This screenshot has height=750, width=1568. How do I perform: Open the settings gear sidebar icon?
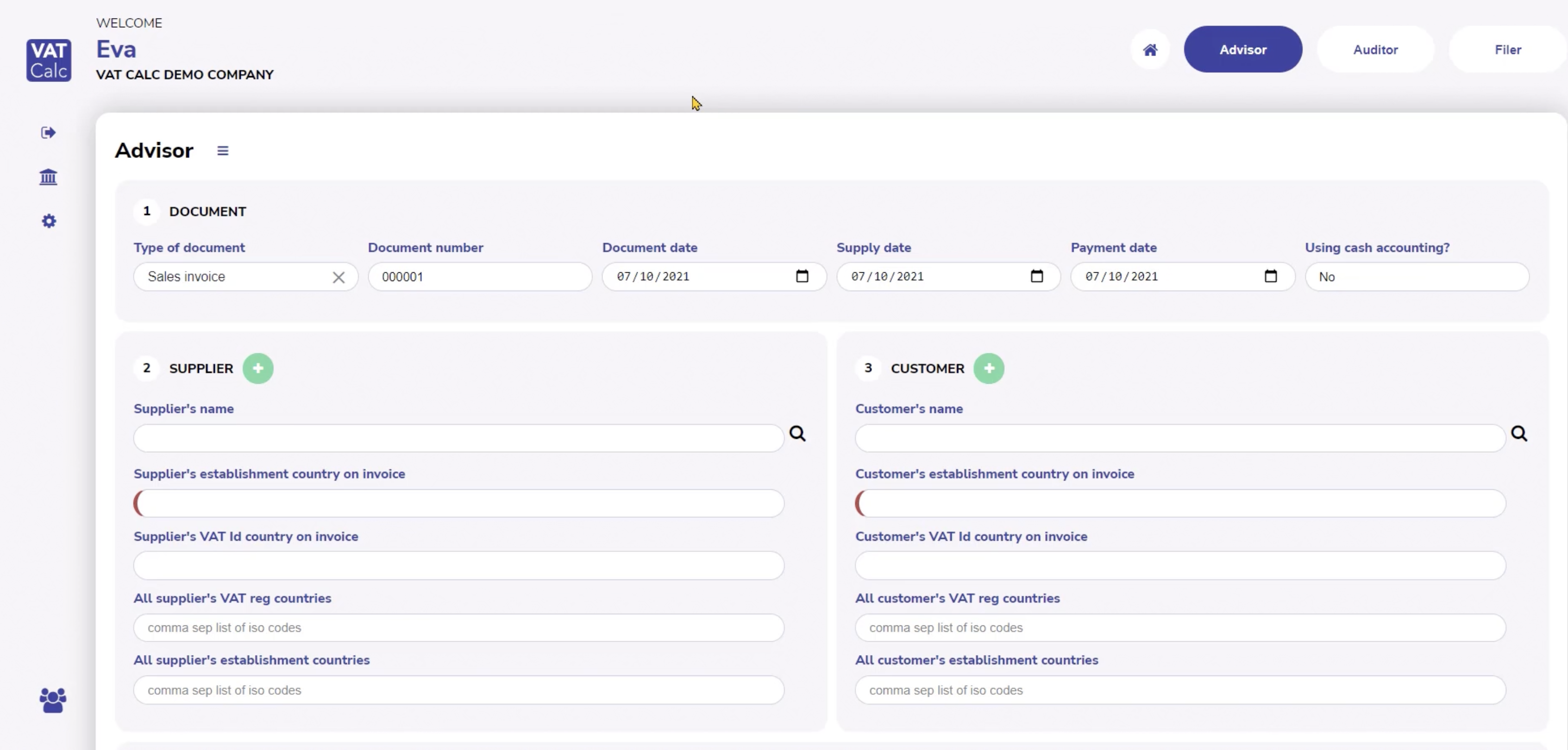pyautogui.click(x=49, y=221)
